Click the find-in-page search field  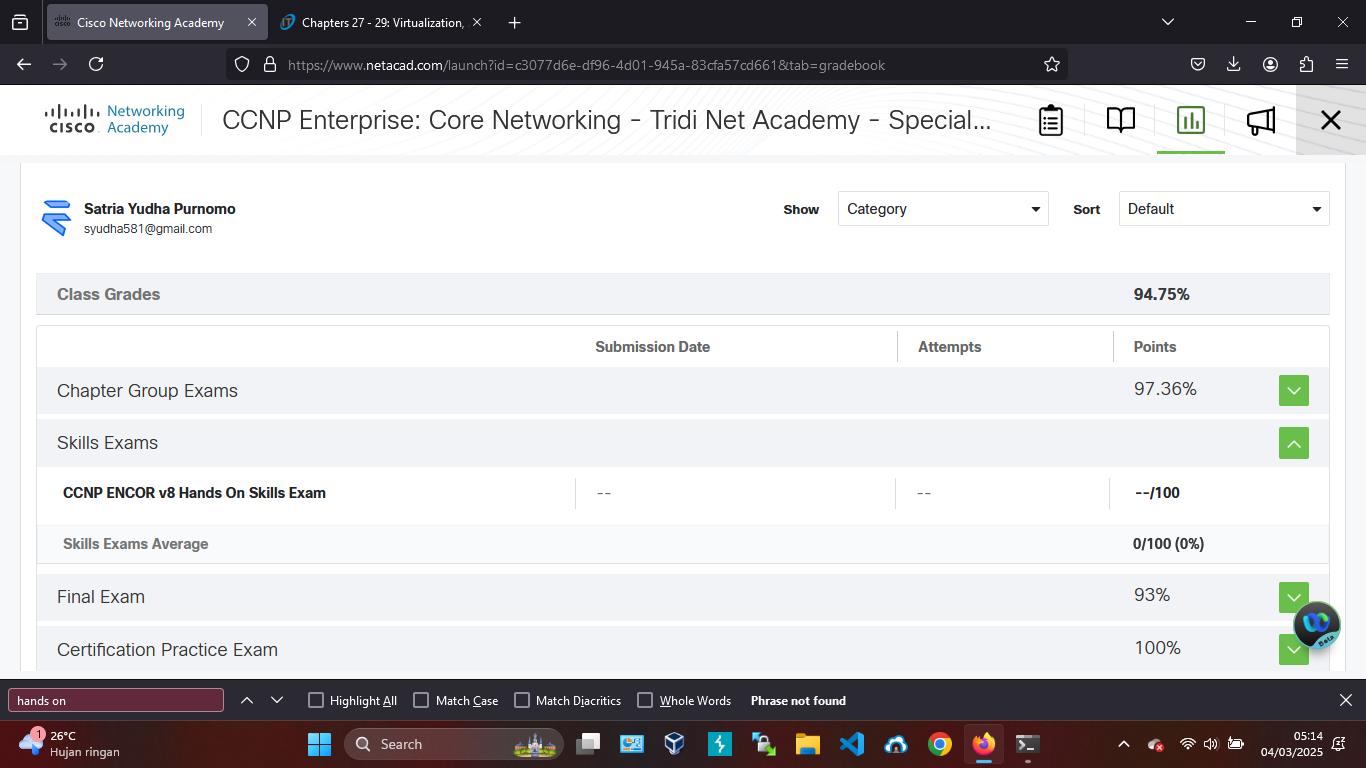point(116,700)
